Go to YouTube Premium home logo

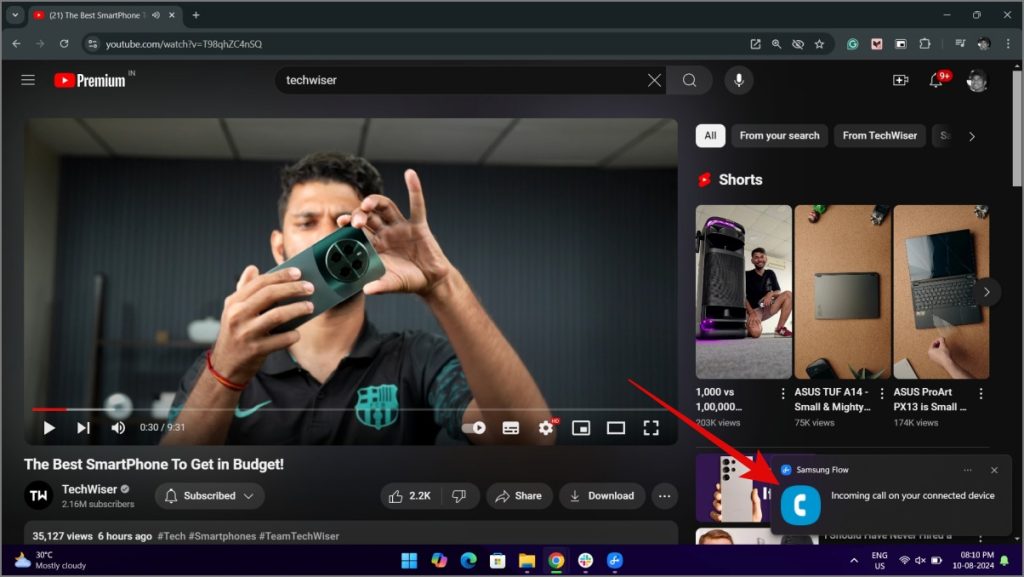(x=89, y=80)
